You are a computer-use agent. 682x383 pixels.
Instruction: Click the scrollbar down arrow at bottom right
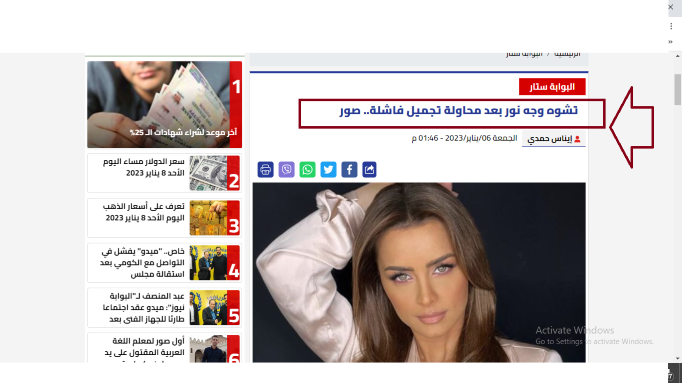(678, 359)
